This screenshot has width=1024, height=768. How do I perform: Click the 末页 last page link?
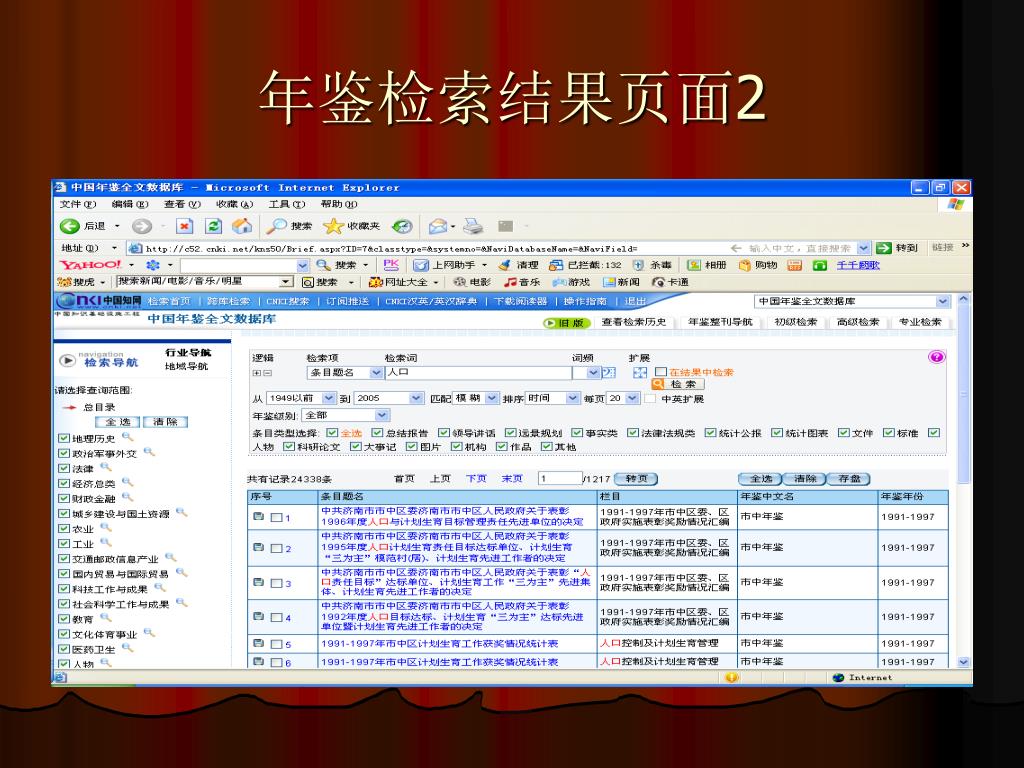[x=512, y=479]
